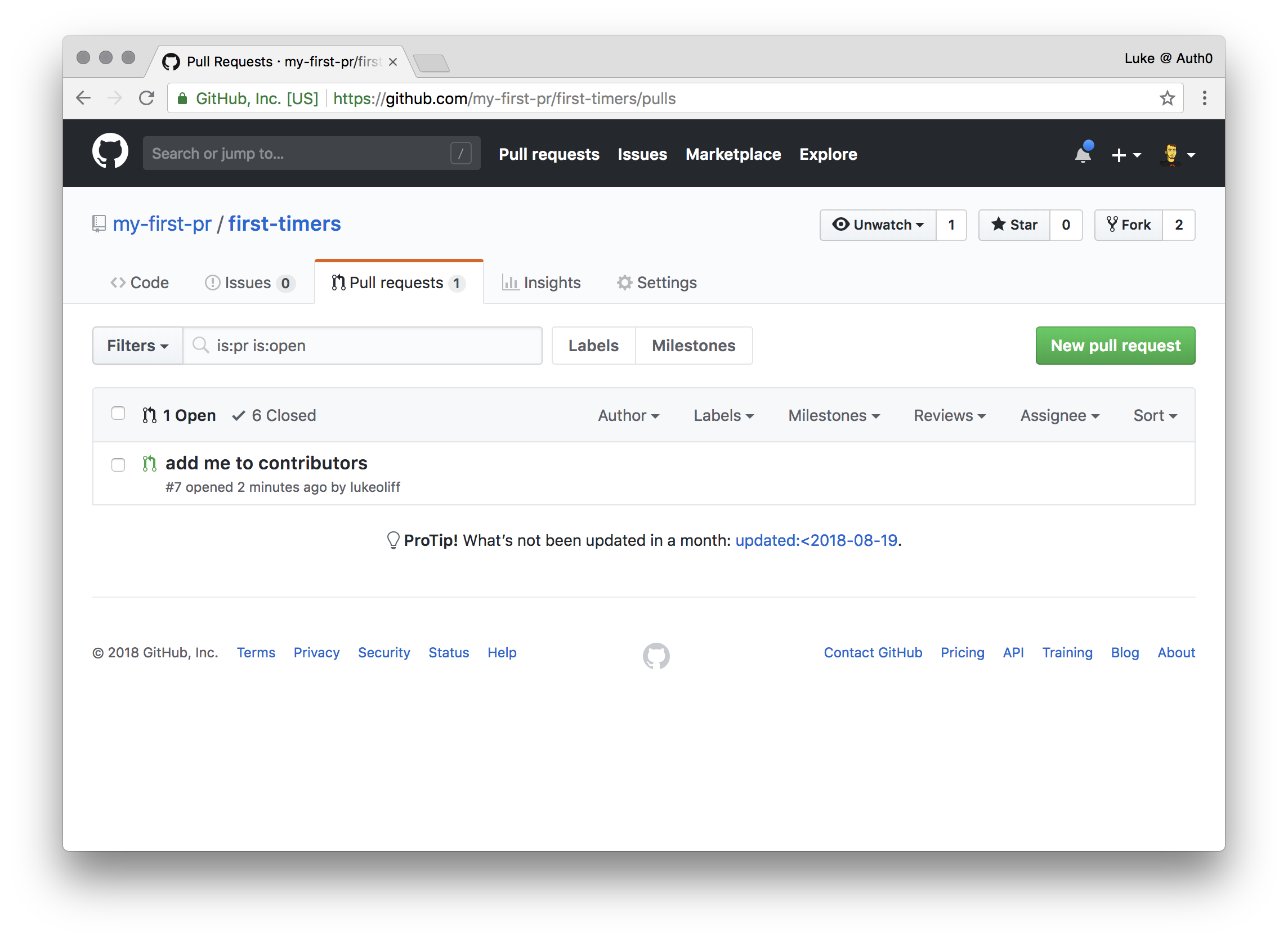Image resolution: width=1288 pixels, height=941 pixels.
Task: Switch to the Issues repository tab
Action: click(249, 283)
